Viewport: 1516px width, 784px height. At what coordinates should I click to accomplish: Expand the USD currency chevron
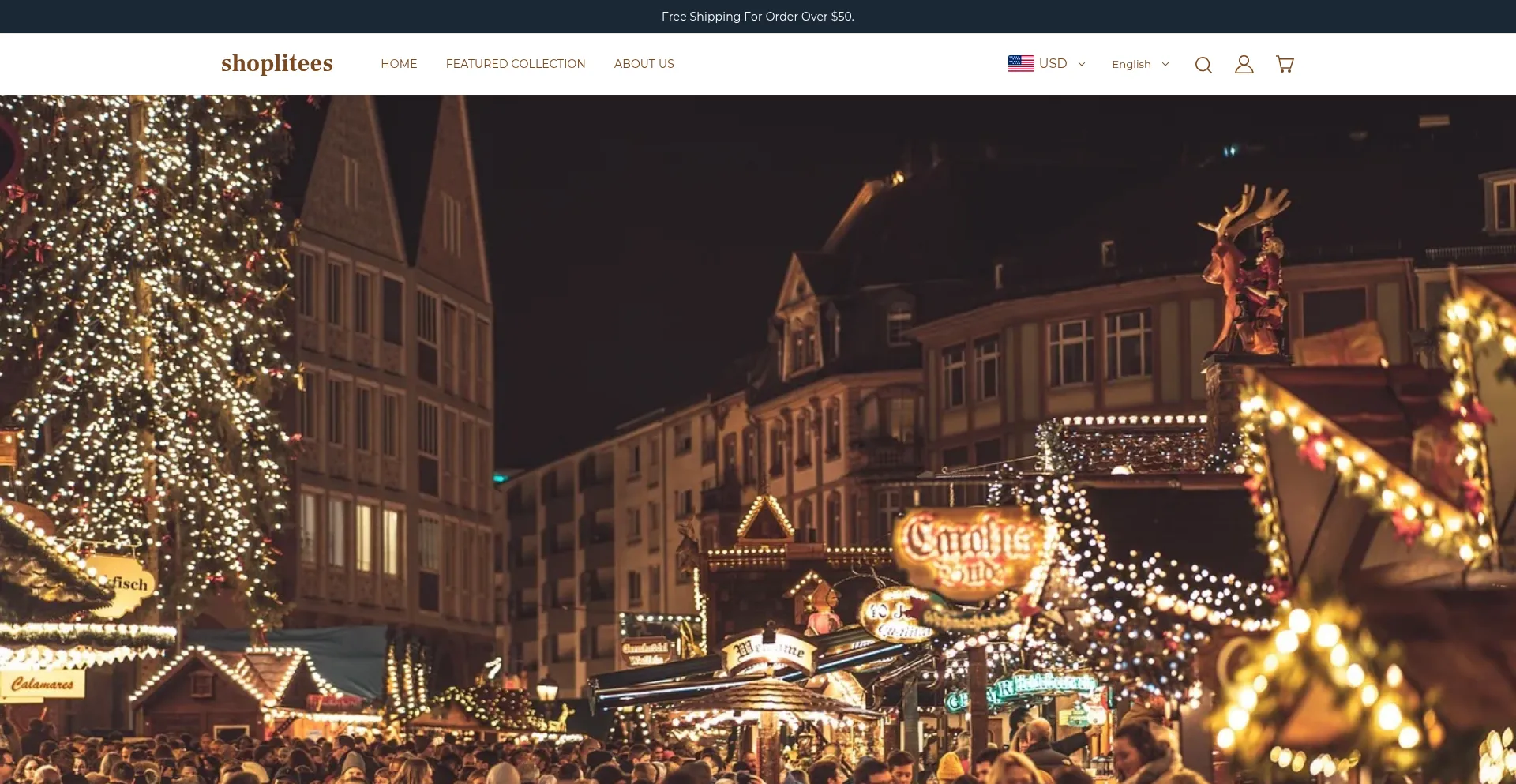click(1082, 65)
